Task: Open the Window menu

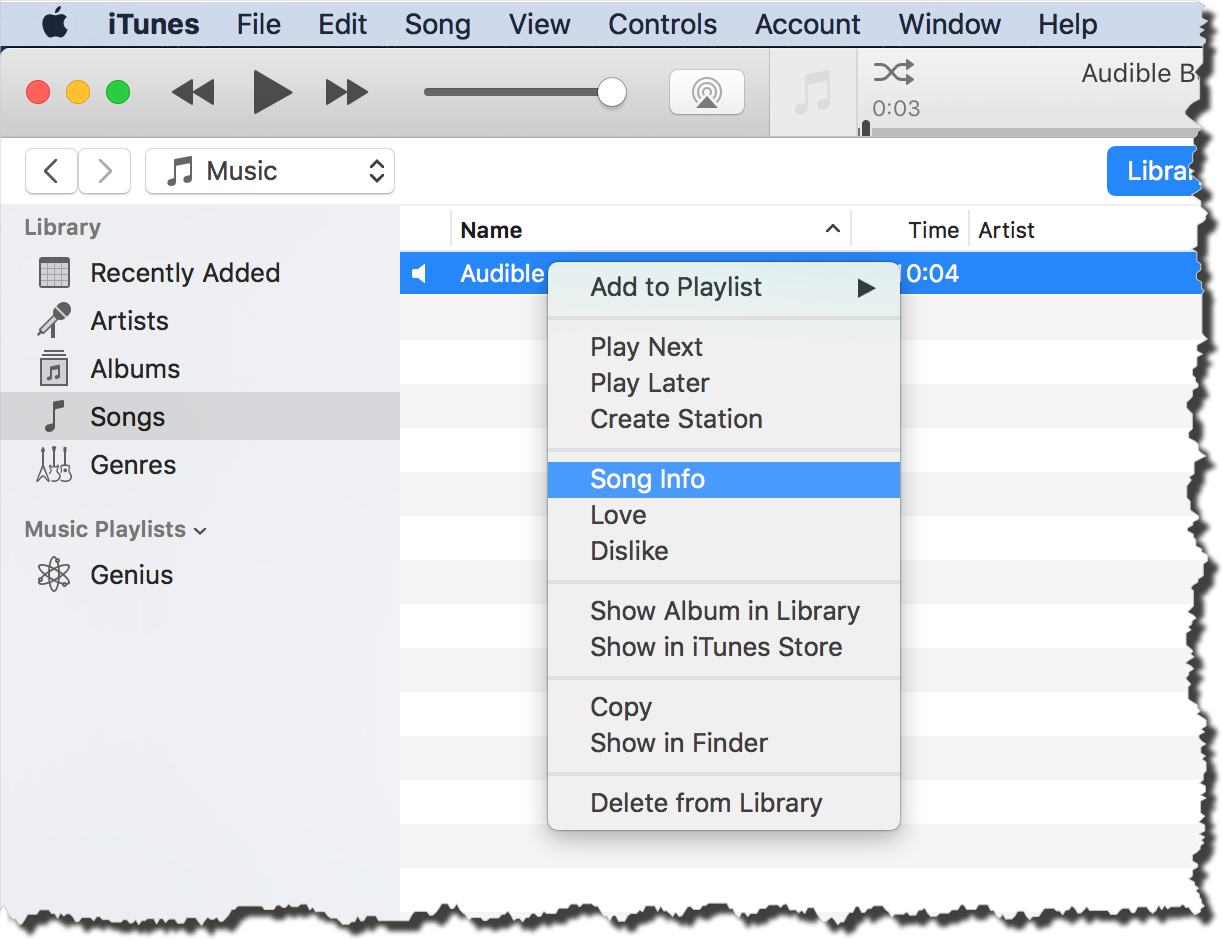Action: 950,24
